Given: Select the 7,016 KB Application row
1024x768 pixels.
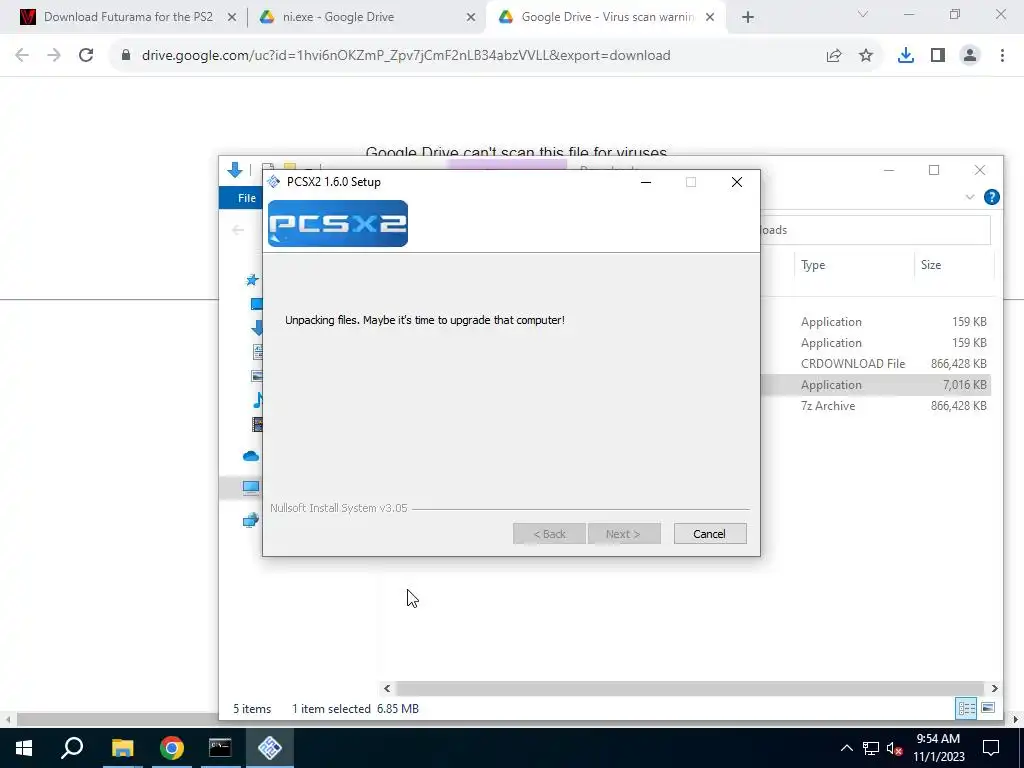Looking at the screenshot, I should tap(876, 385).
